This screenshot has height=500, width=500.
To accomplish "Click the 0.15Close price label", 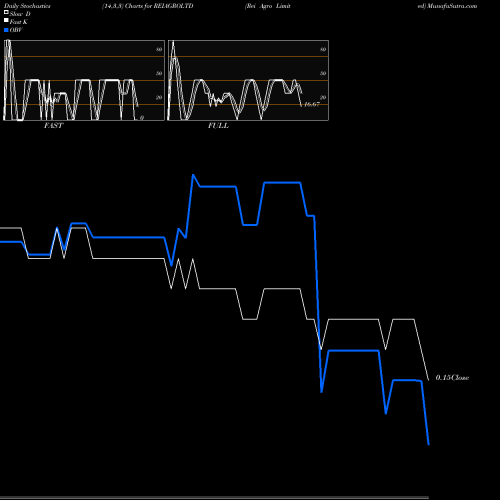I will pos(452,378).
